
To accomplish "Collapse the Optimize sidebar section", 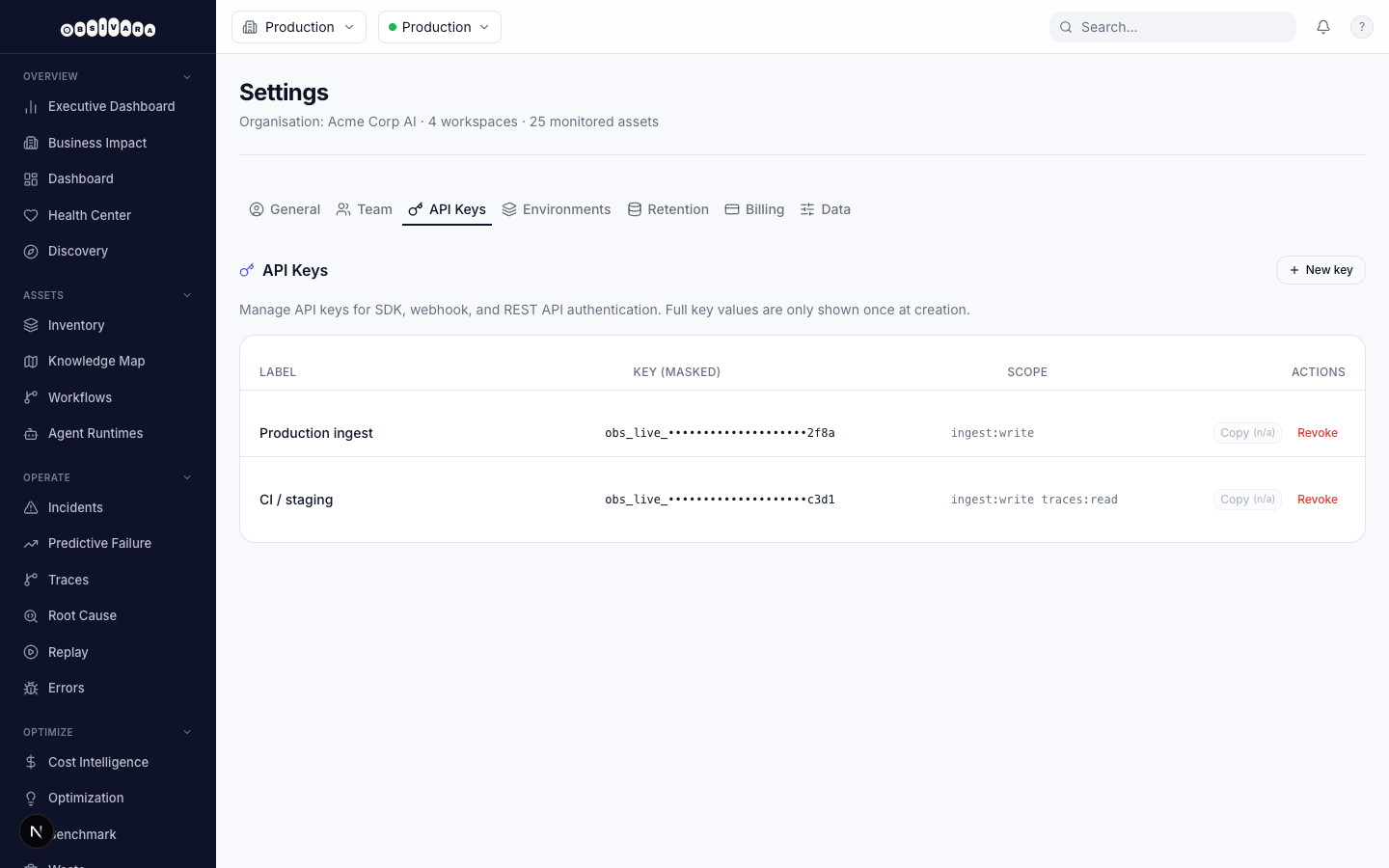I will pyautogui.click(x=187, y=732).
